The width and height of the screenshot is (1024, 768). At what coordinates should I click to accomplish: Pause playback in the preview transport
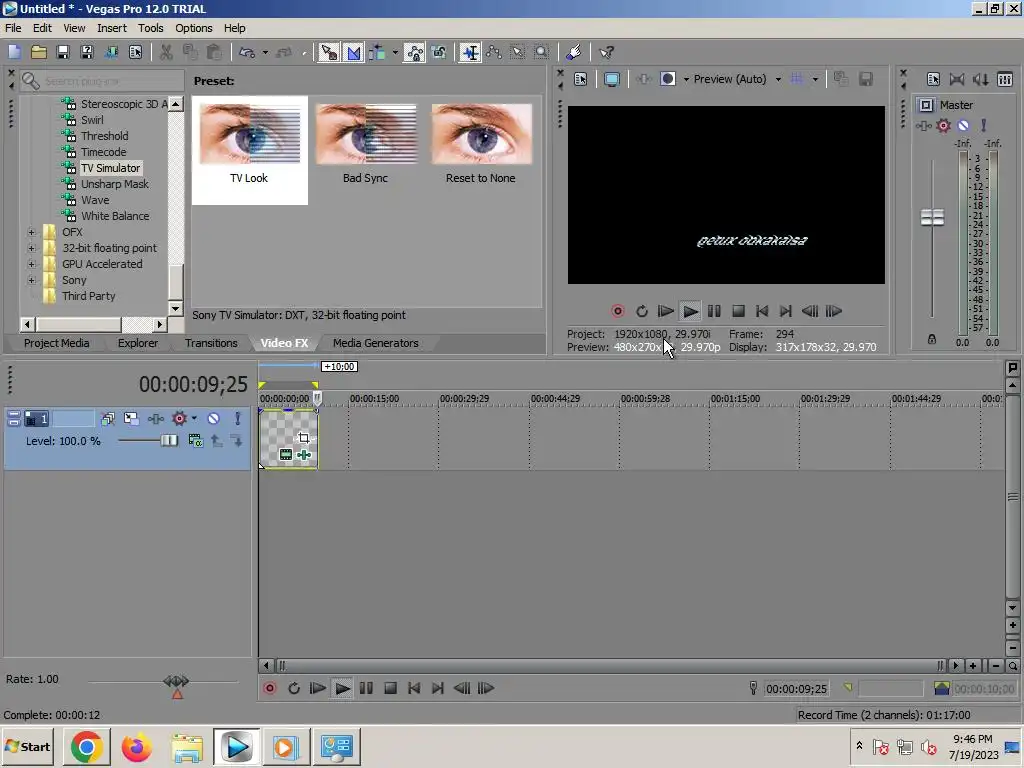coord(714,311)
